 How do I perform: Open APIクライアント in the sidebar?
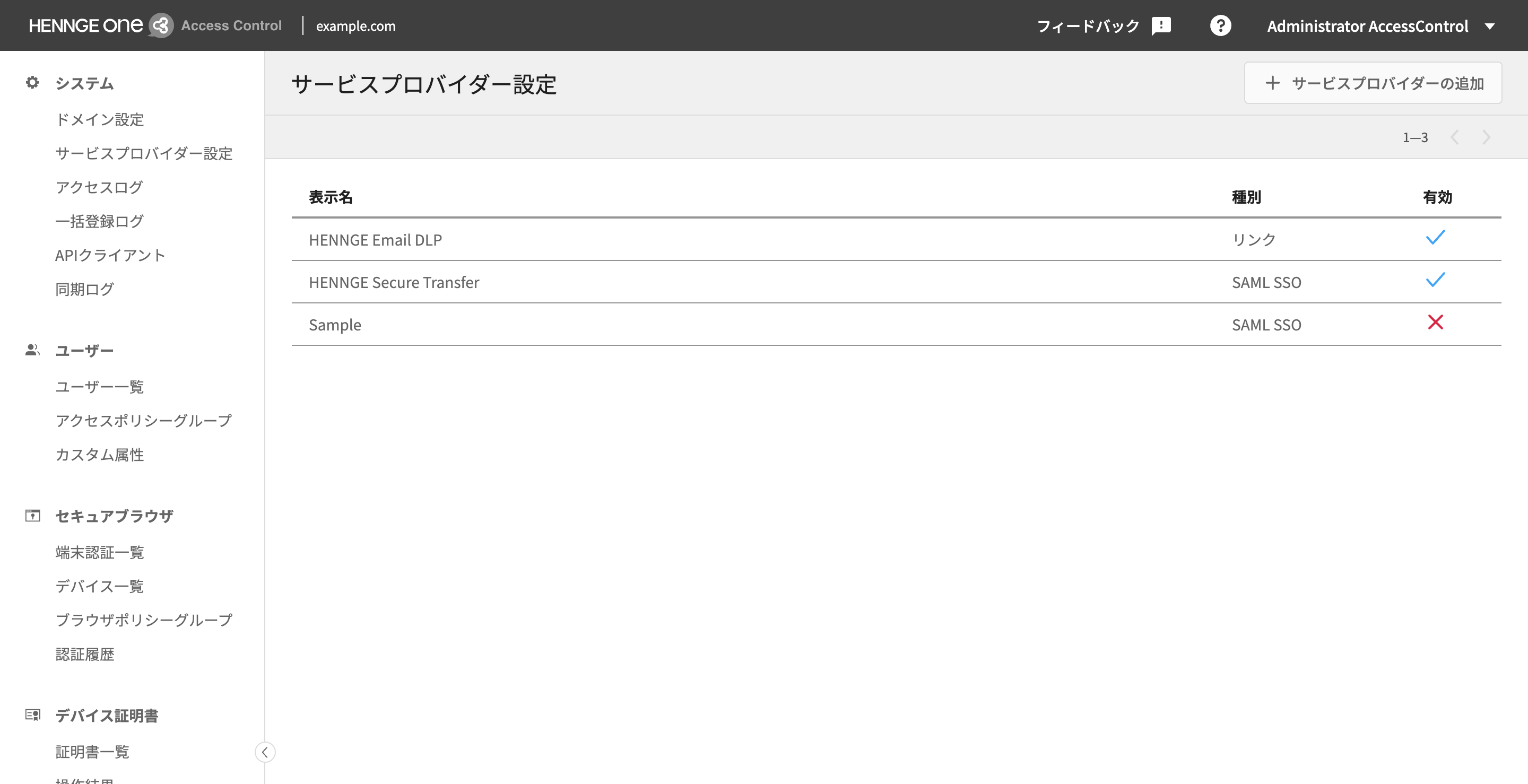pos(110,255)
